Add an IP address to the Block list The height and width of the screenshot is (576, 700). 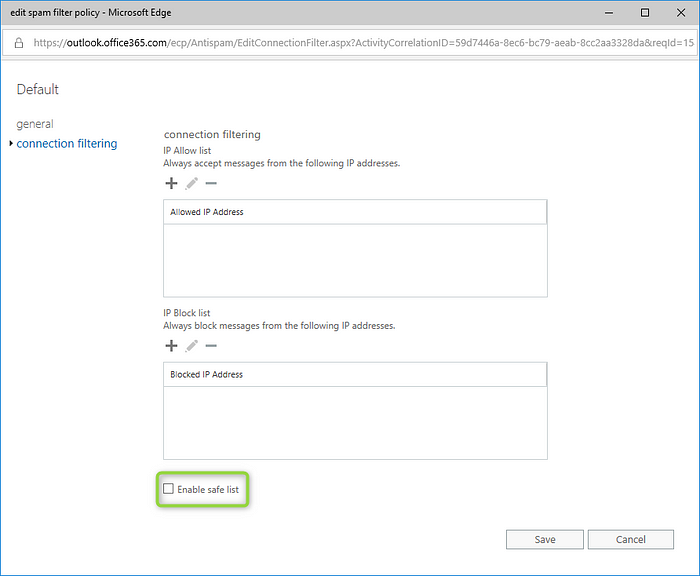pos(171,346)
